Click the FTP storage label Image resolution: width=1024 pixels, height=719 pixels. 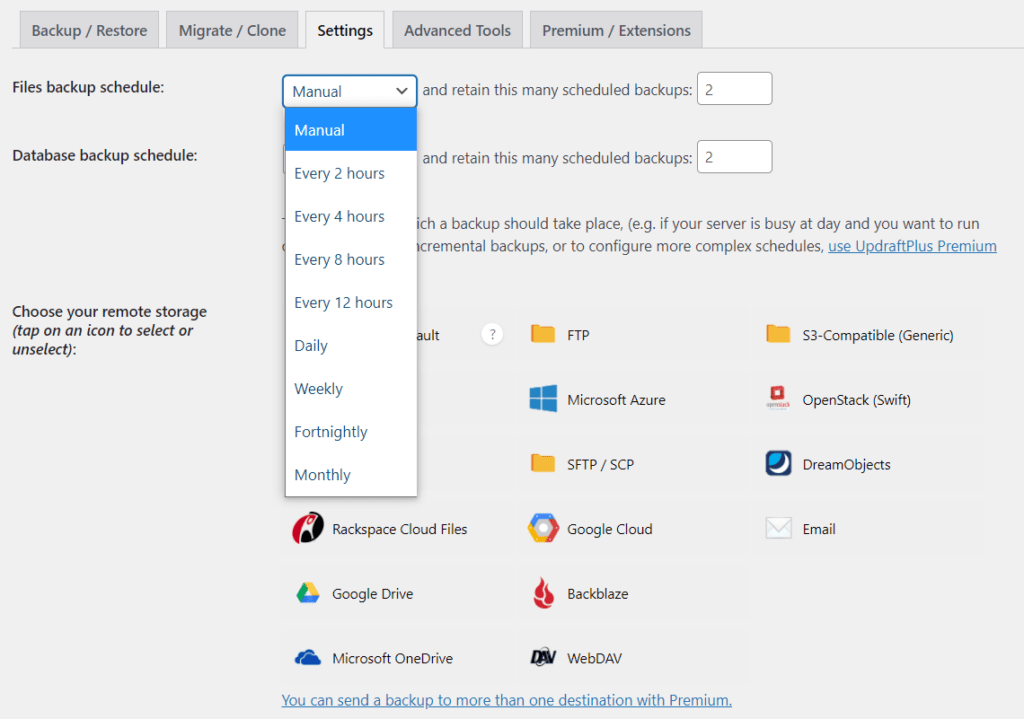pyautogui.click(x=578, y=335)
